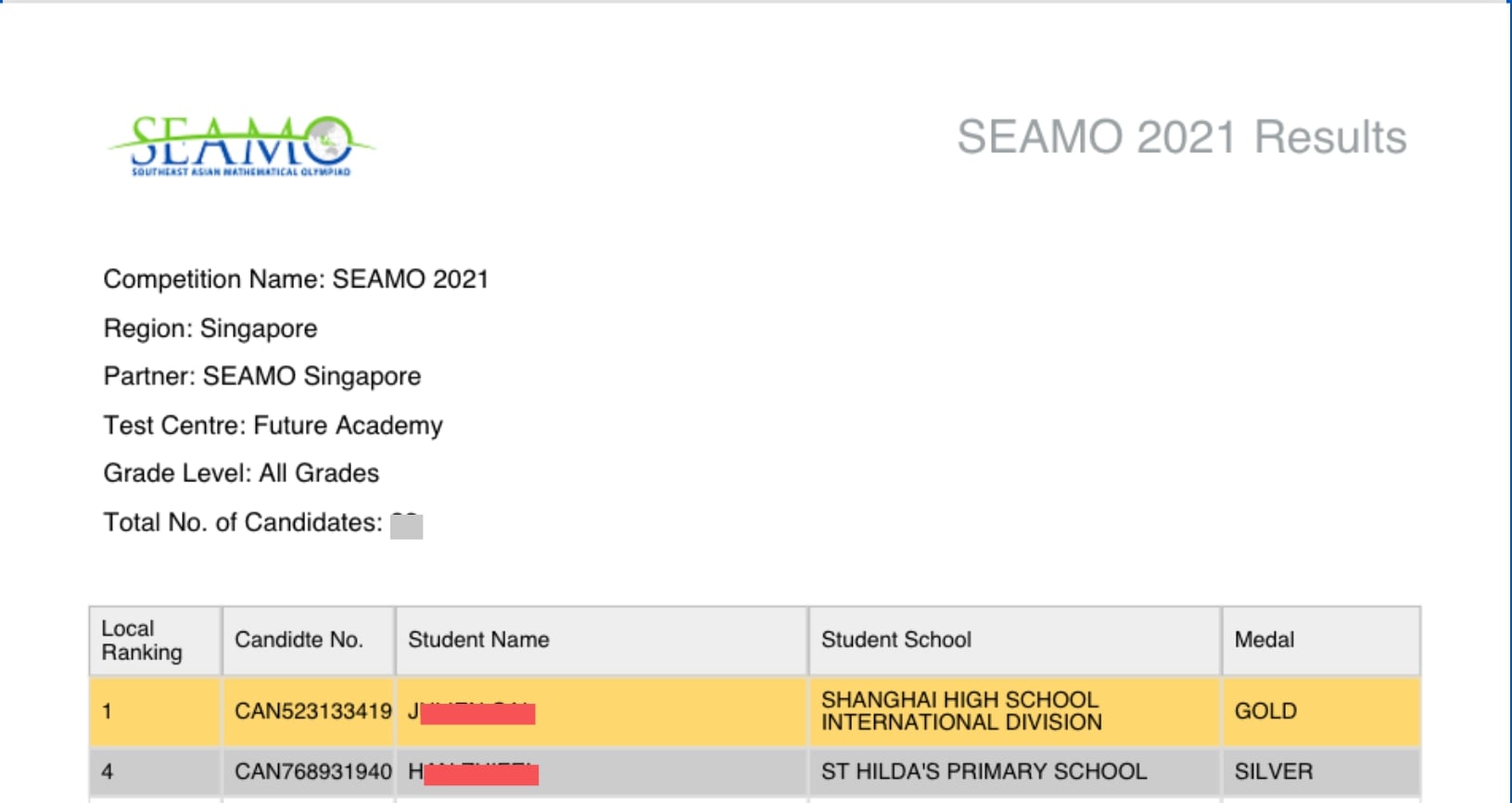Click the 'Local Ranking' column header

(155, 641)
